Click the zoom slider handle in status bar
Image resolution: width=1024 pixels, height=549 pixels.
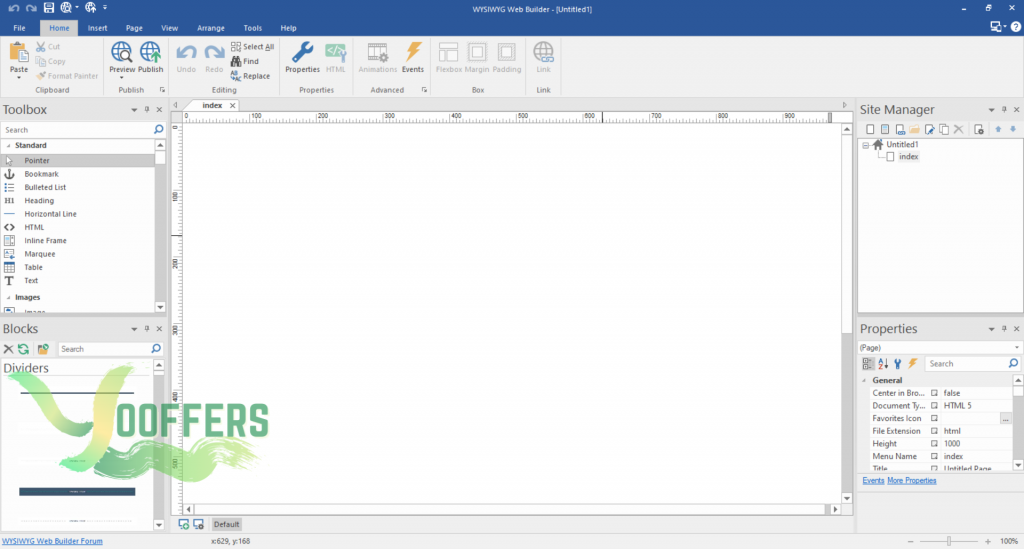pos(949,541)
